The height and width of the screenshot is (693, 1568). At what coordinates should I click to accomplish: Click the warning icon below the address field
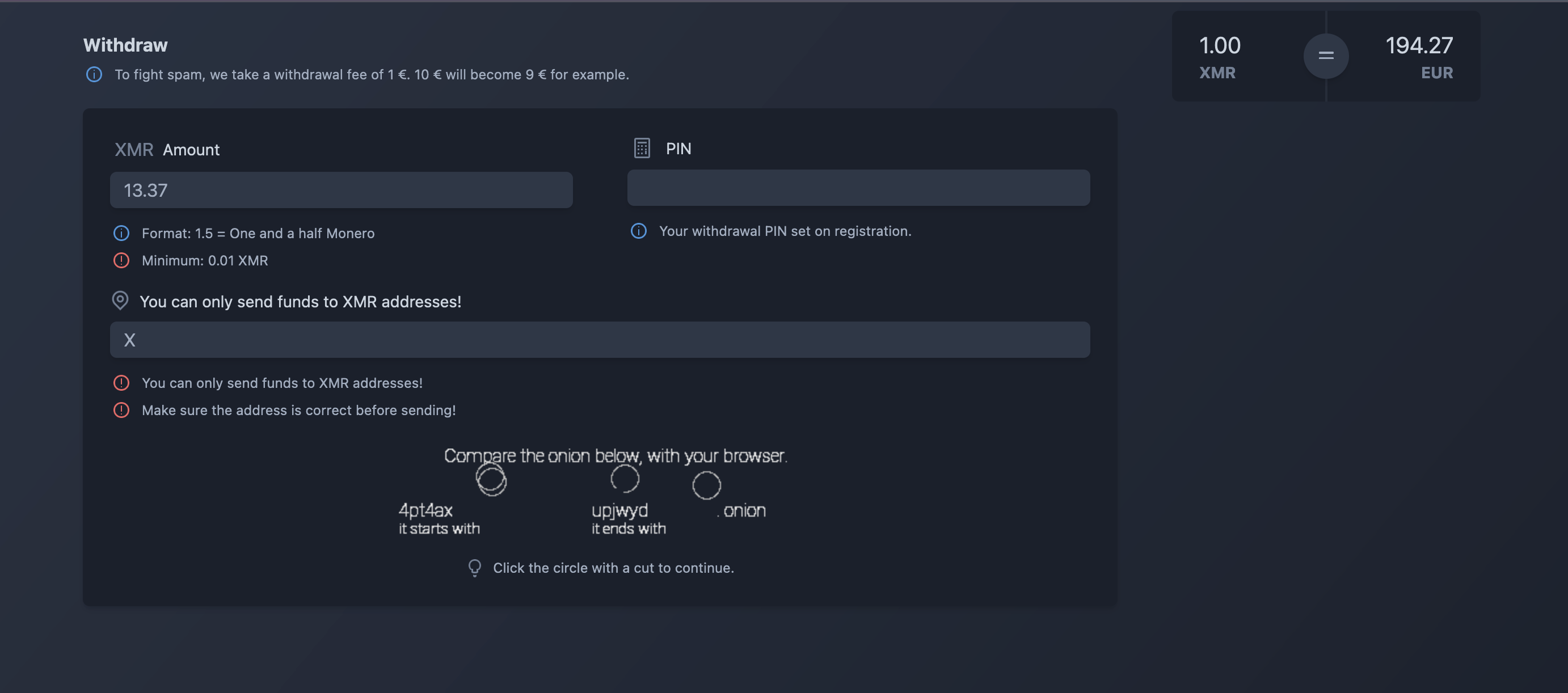(121, 383)
